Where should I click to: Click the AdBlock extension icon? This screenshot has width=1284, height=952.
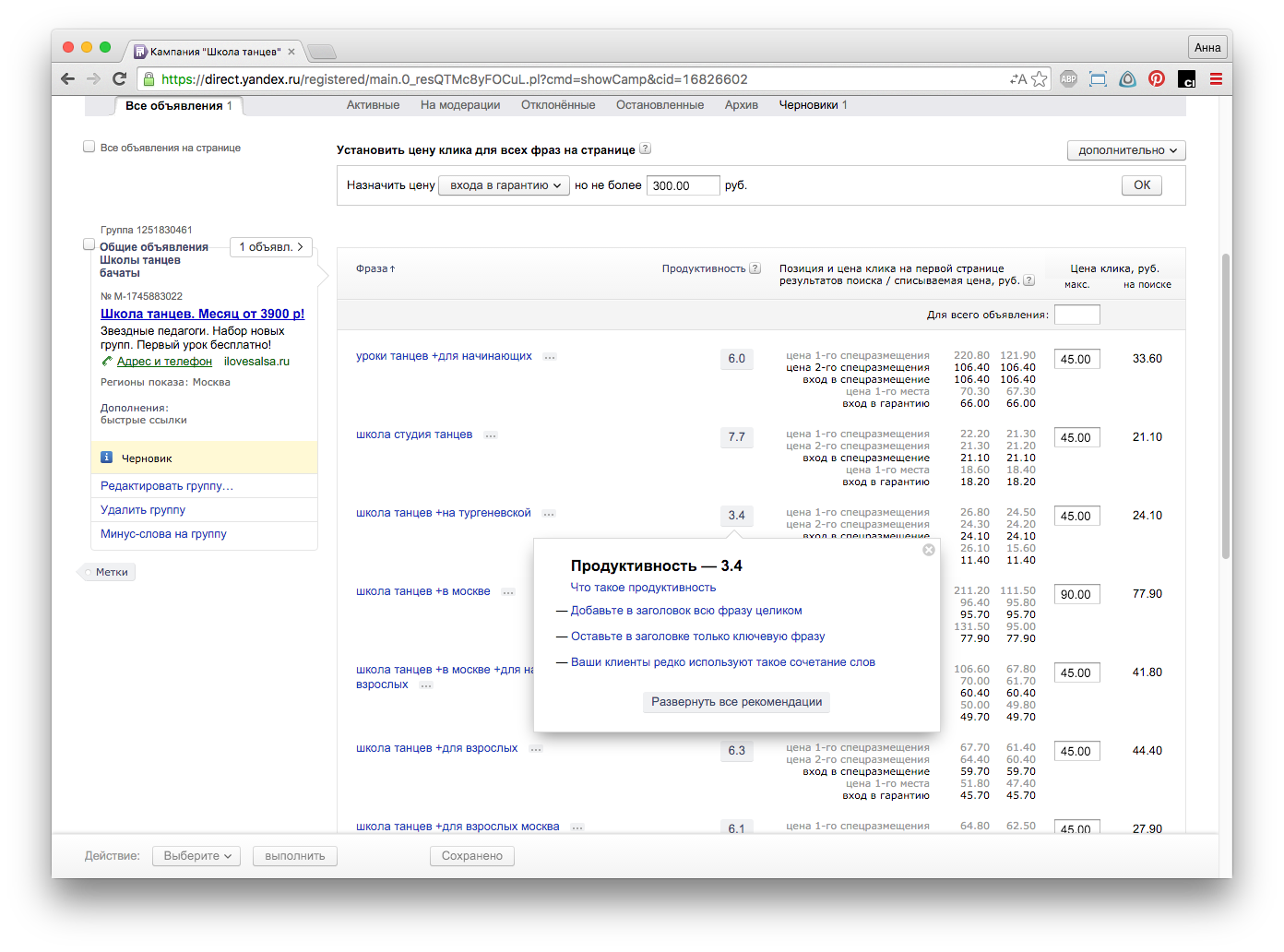coord(1068,79)
